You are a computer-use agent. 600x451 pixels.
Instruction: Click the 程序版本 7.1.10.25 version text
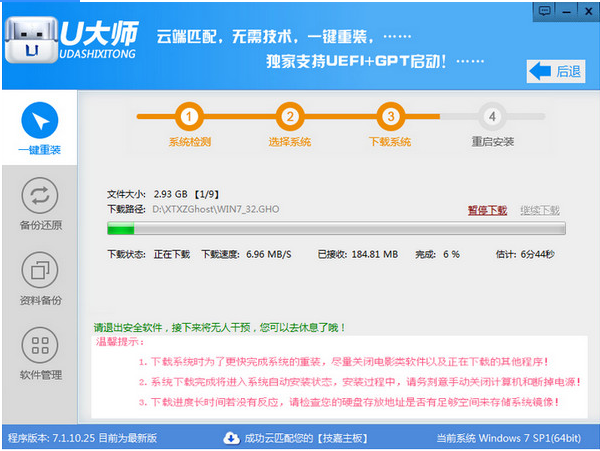pyautogui.click(x=78, y=438)
